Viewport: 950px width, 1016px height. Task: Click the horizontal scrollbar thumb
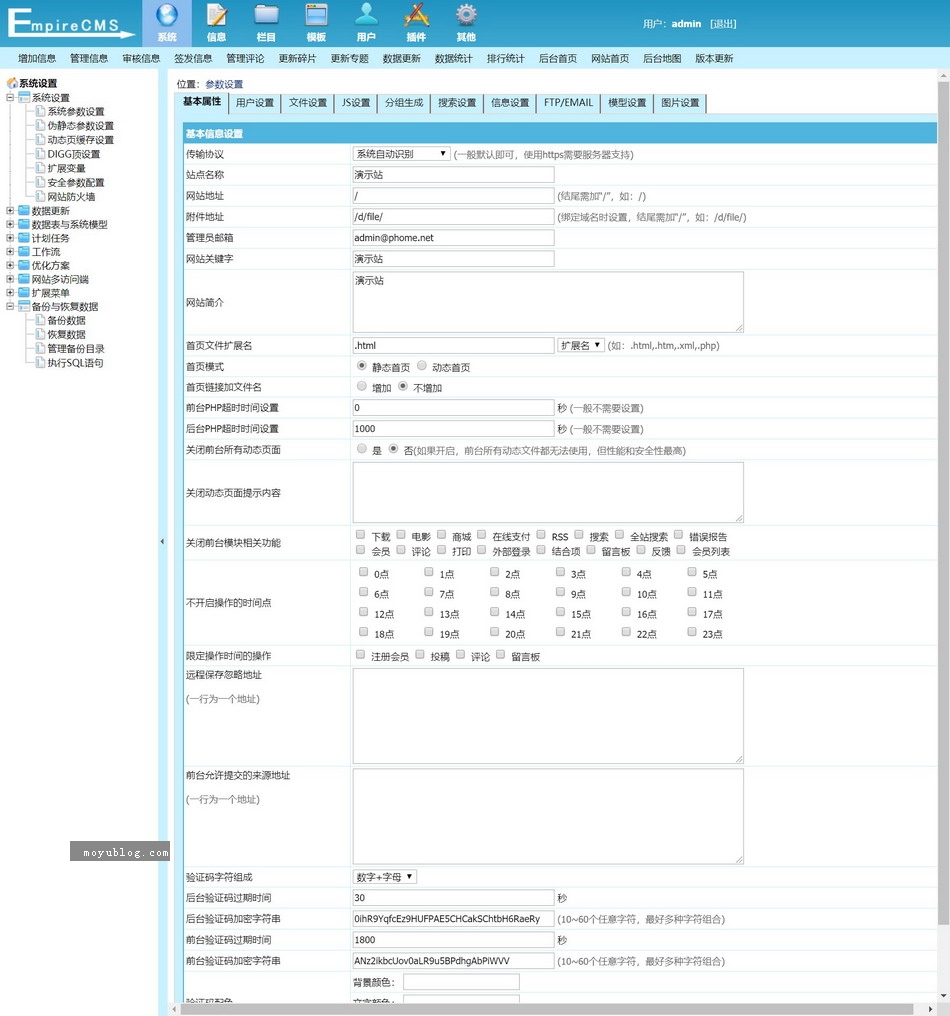(x=546, y=1010)
